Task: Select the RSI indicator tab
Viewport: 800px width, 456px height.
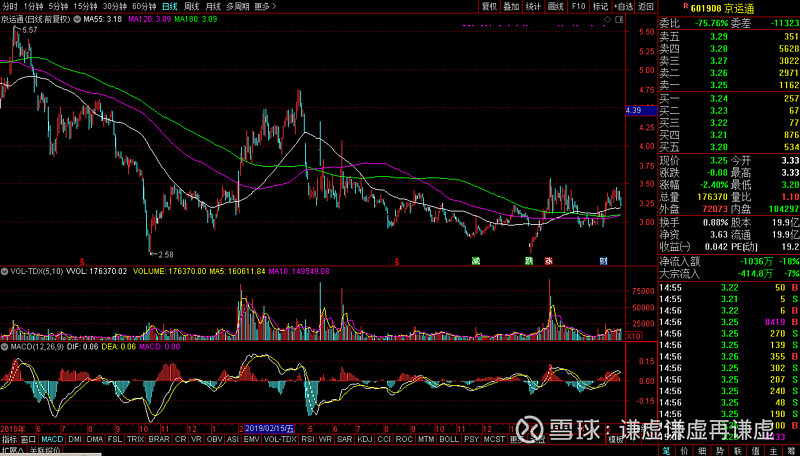Action: coord(308,439)
